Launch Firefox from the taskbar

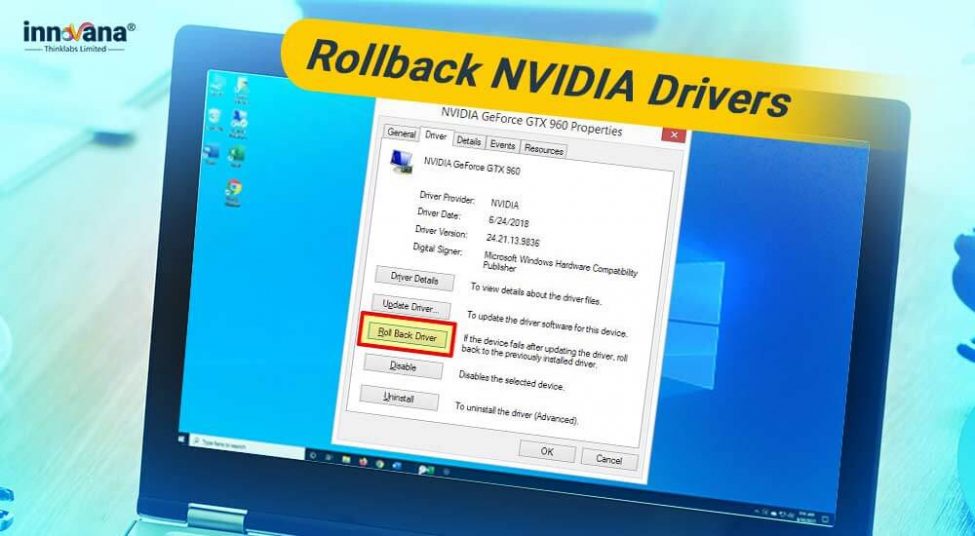tap(363, 461)
